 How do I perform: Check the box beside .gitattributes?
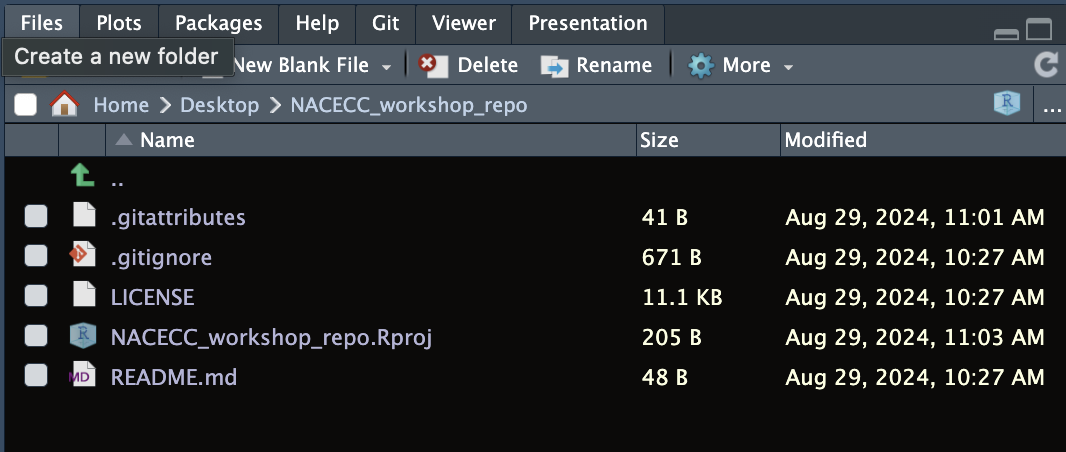[36, 217]
